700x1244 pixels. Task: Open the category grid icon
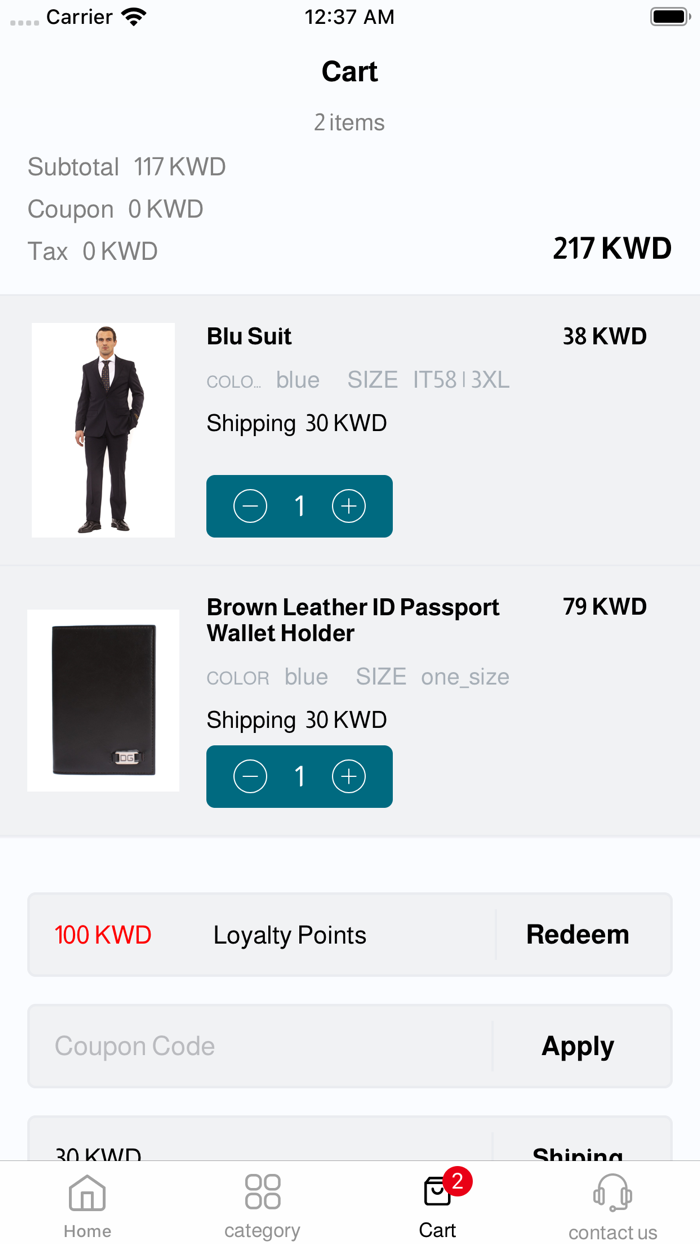point(262,1192)
